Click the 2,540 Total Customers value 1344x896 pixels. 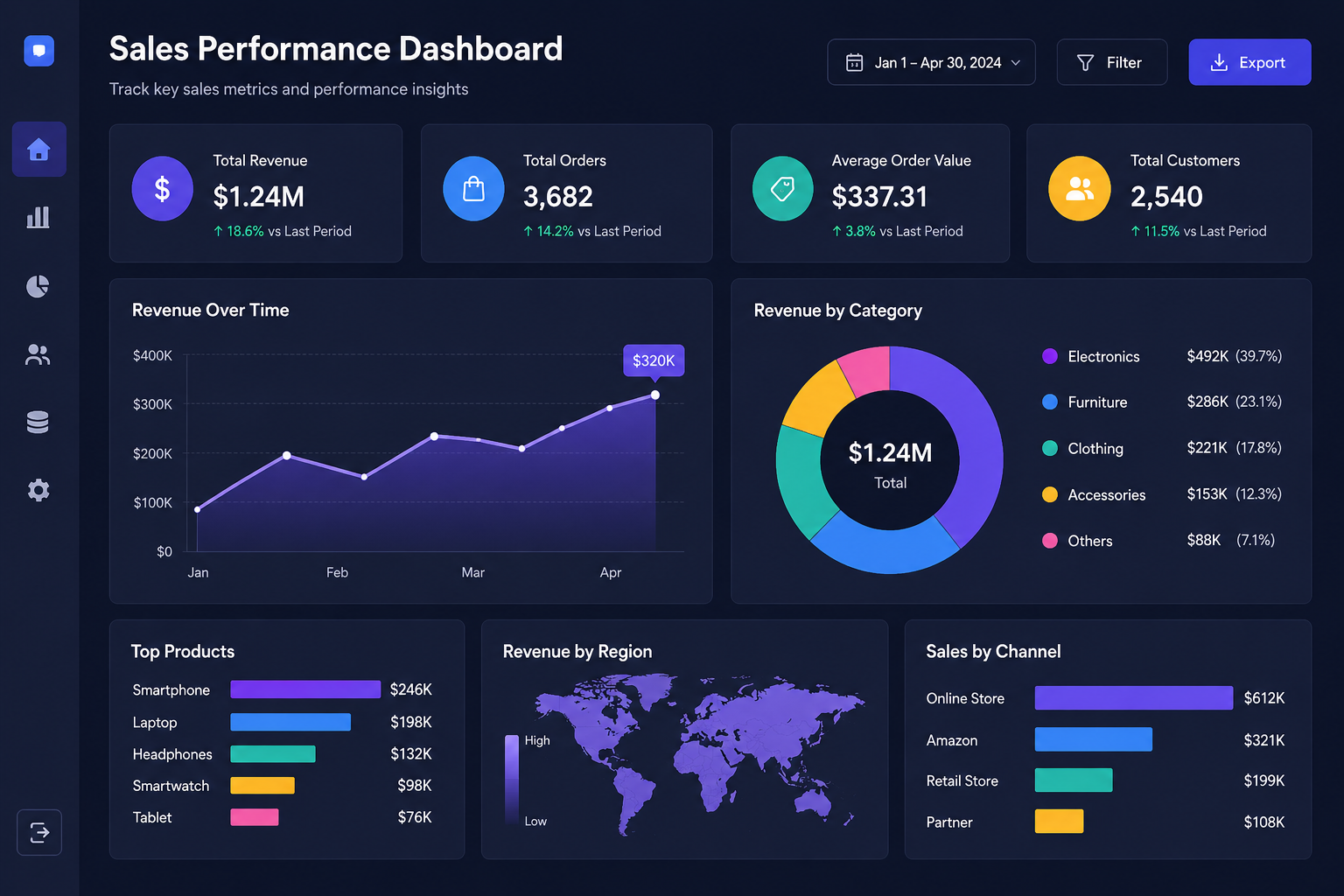(x=1166, y=197)
